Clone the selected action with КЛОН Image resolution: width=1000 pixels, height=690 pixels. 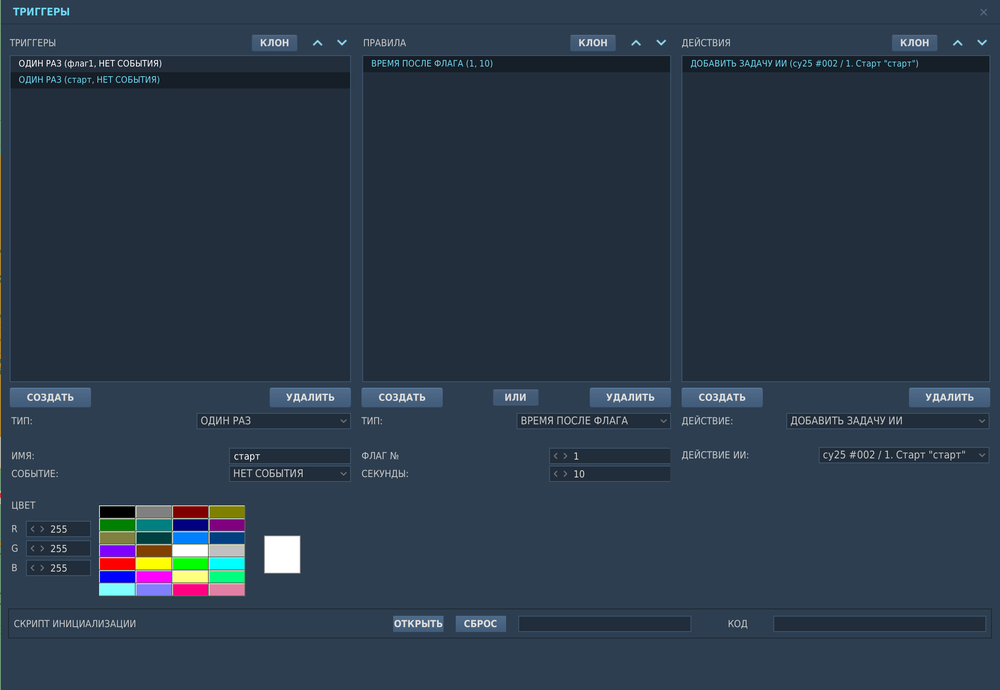[915, 43]
